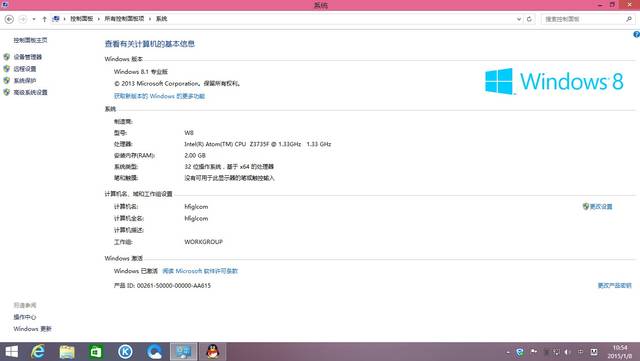This screenshot has height=361, width=640.
Task: Open File Explorer from the taskbar
Action: (67, 352)
